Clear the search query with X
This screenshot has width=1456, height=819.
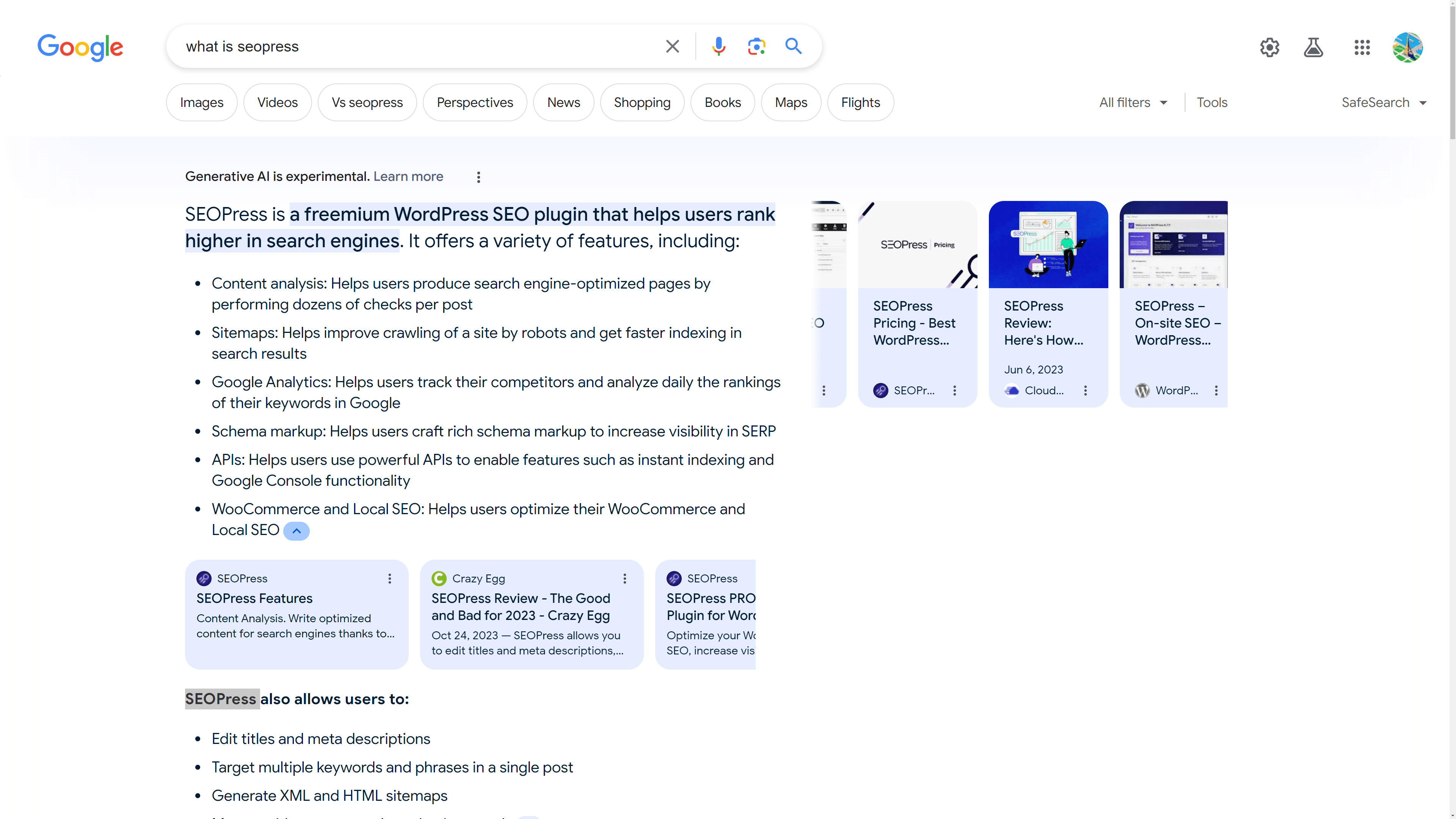coord(672,46)
